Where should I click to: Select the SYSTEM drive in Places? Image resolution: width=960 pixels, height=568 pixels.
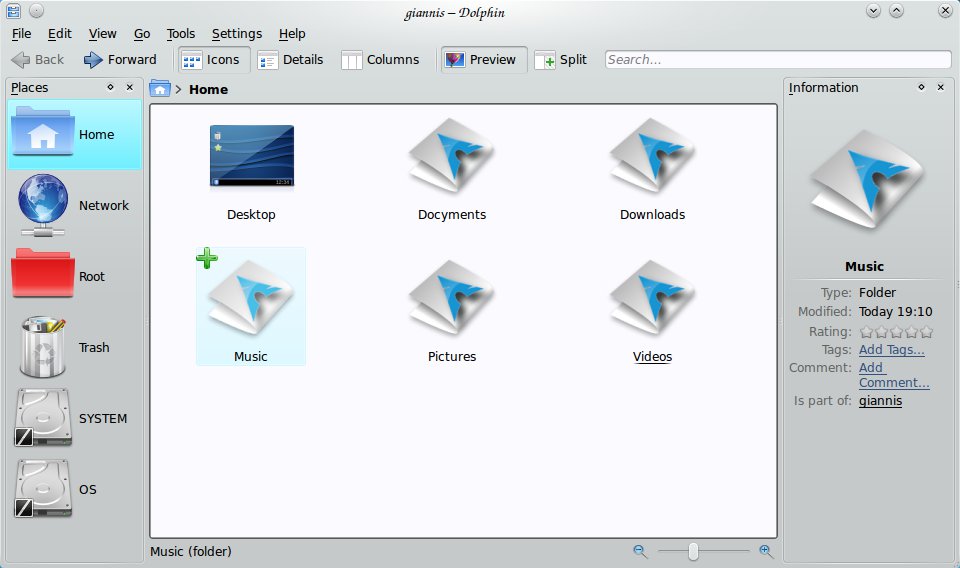coord(74,419)
